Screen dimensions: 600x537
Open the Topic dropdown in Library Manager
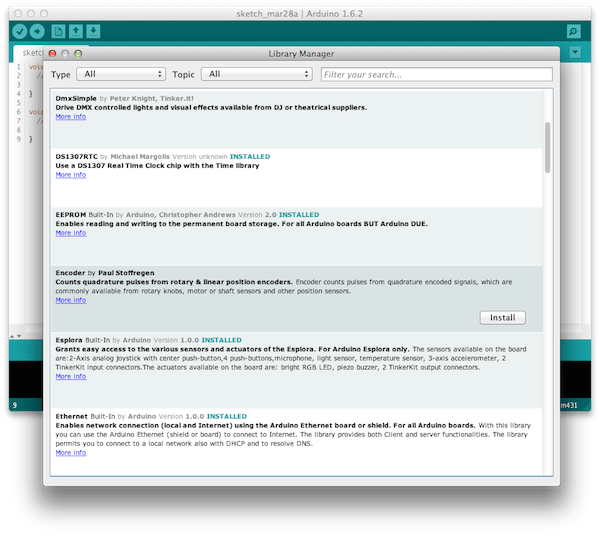click(257, 74)
